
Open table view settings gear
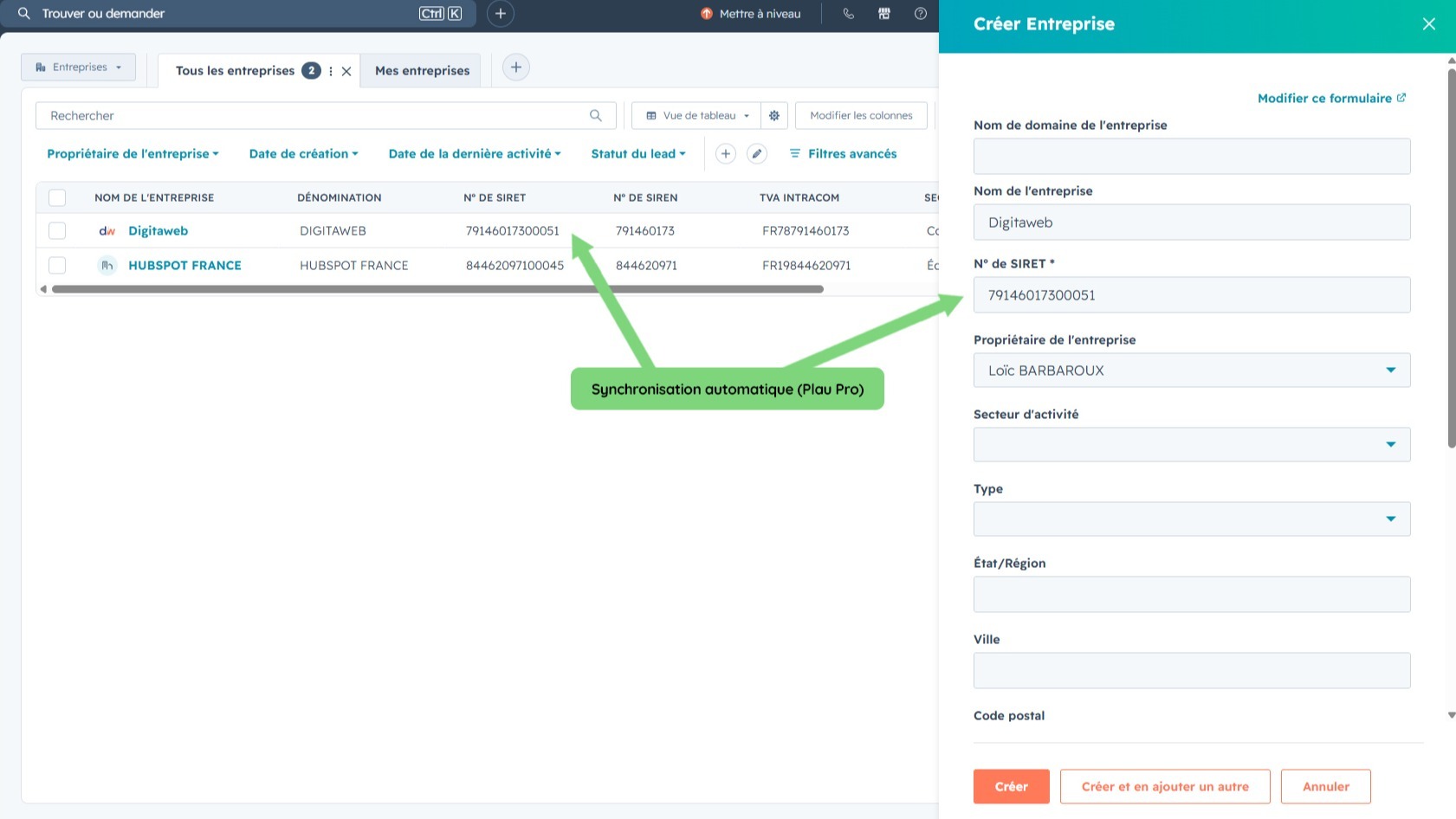pos(774,115)
